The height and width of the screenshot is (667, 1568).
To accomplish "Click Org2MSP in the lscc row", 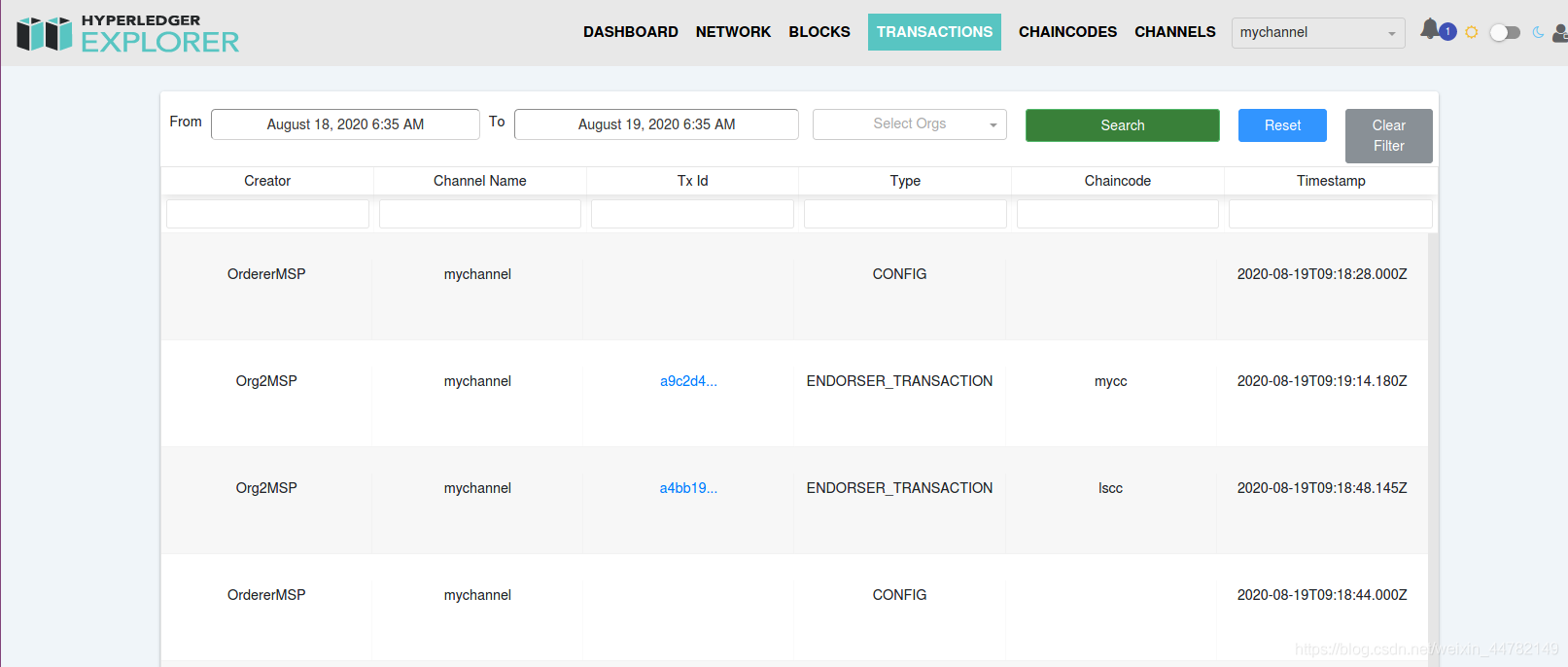I will click(x=266, y=488).
